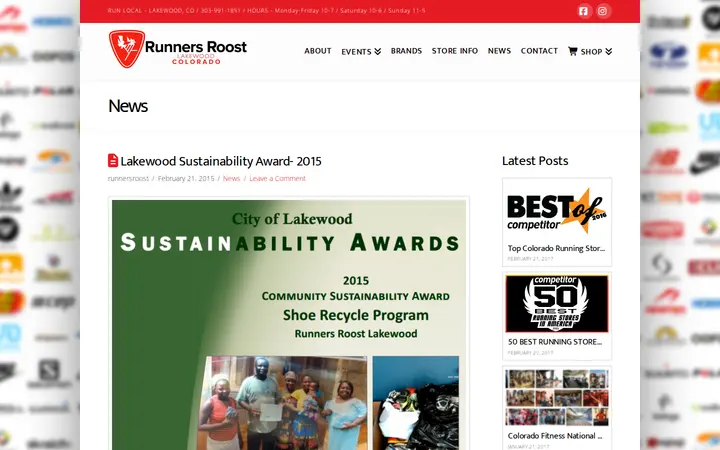Open the News menu item
This screenshot has height=450, width=720.
pyautogui.click(x=499, y=51)
